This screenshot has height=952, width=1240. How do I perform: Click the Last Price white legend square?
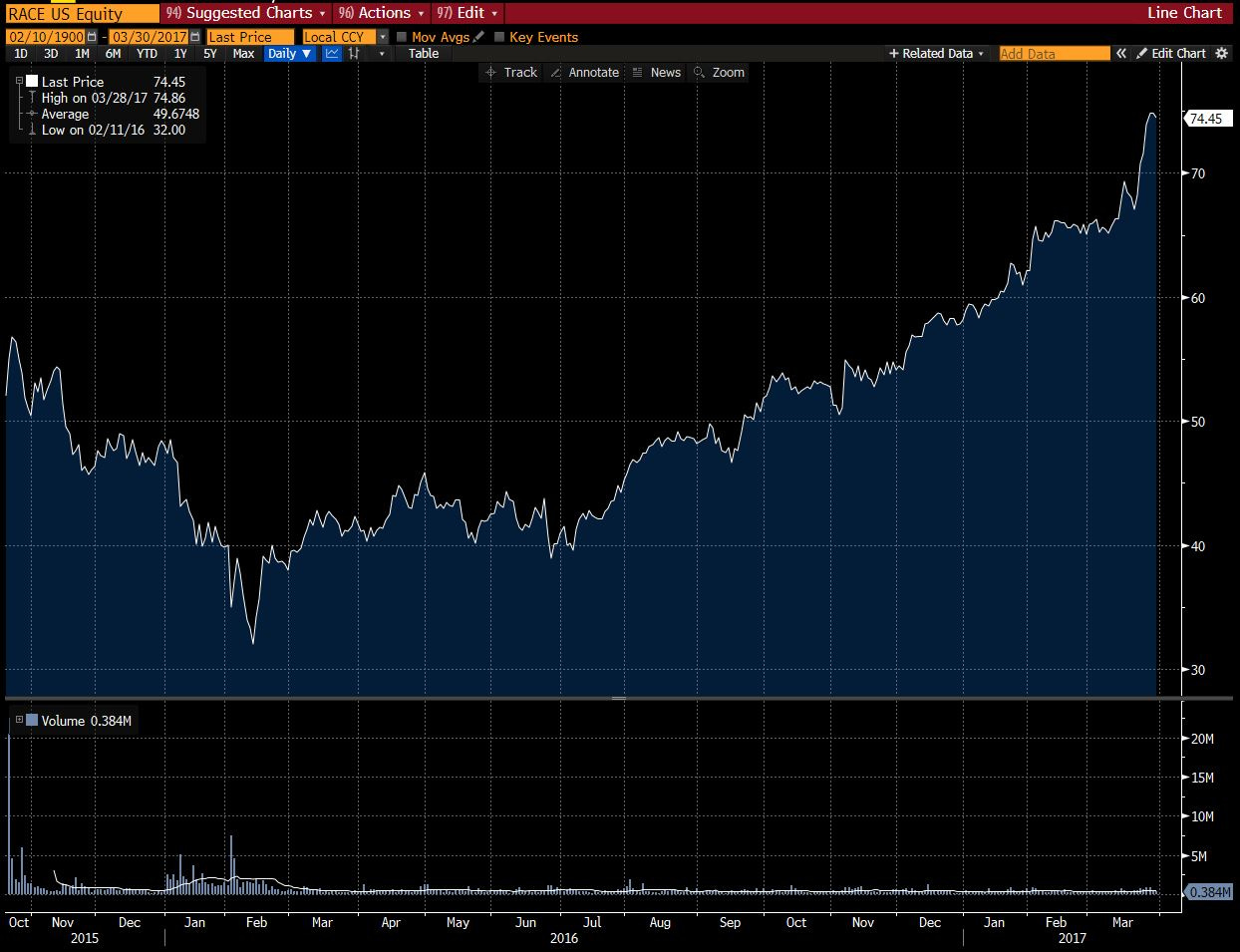coord(32,82)
